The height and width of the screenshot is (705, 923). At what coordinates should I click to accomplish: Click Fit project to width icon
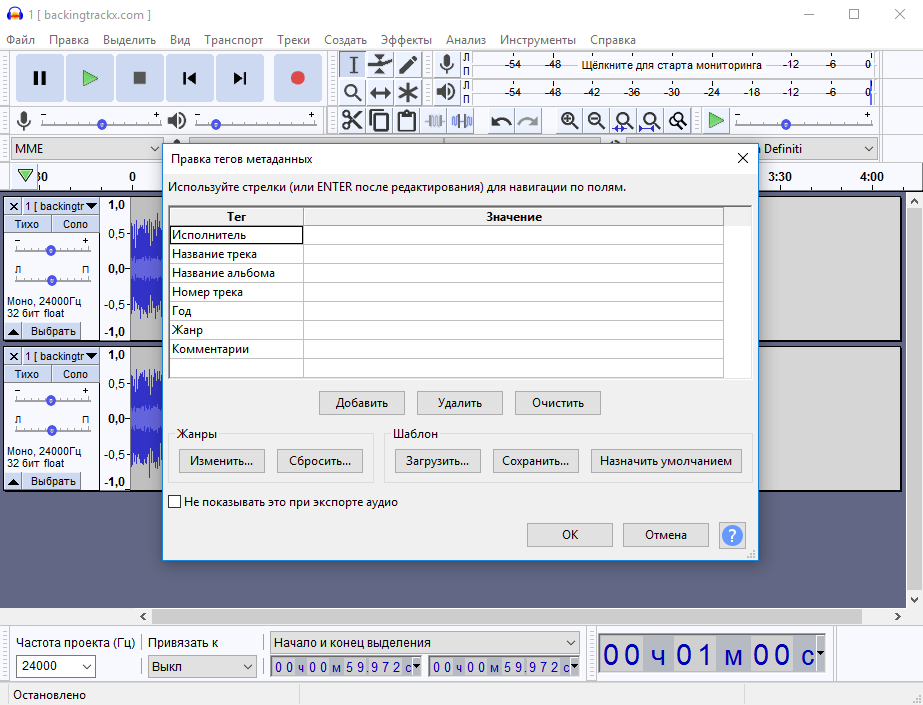(650, 121)
